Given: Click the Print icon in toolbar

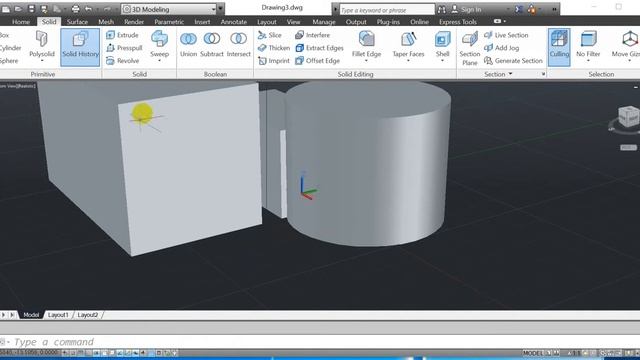Looking at the screenshot, I should click(76, 9).
